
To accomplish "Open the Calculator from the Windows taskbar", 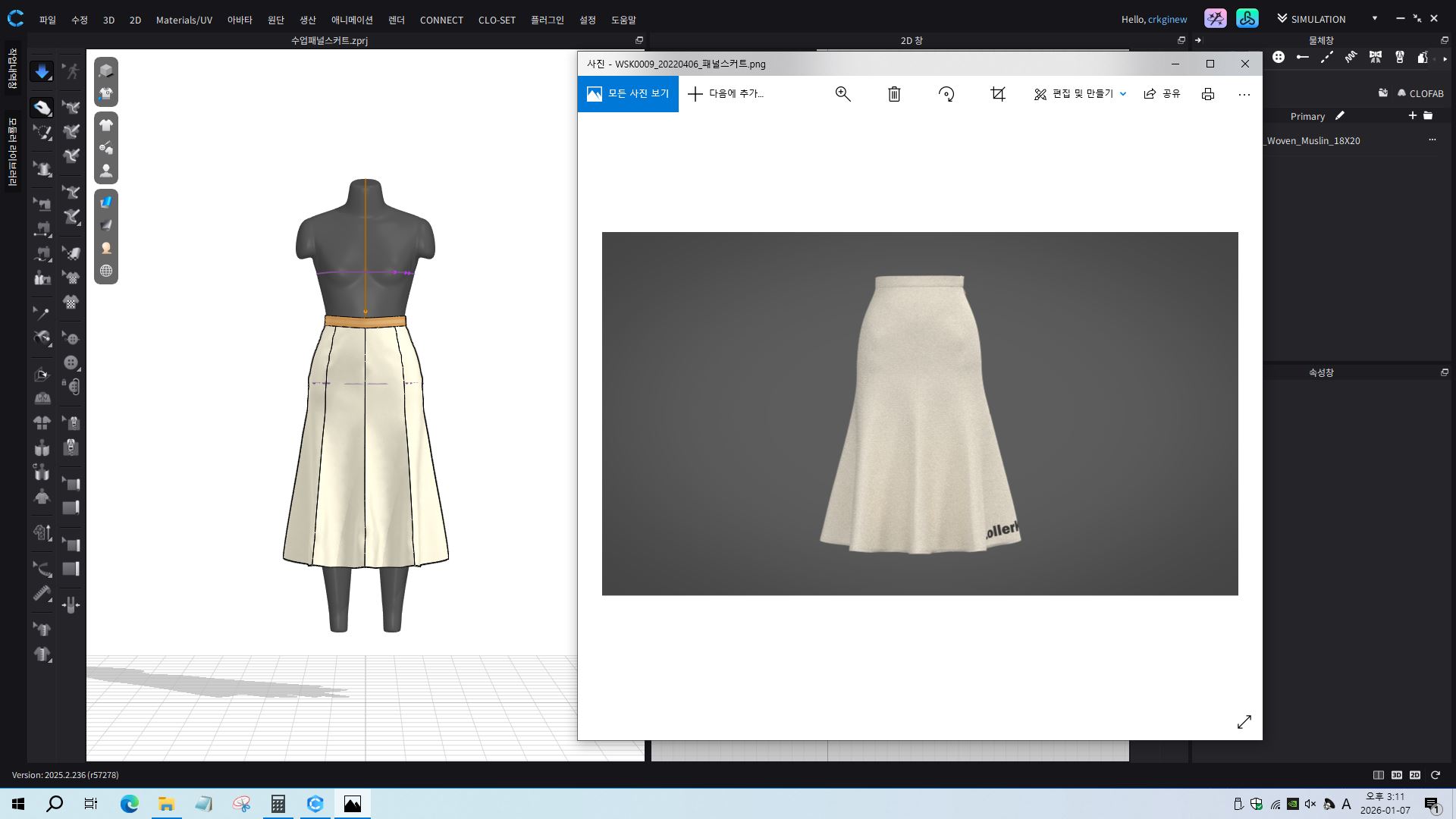I will click(278, 804).
